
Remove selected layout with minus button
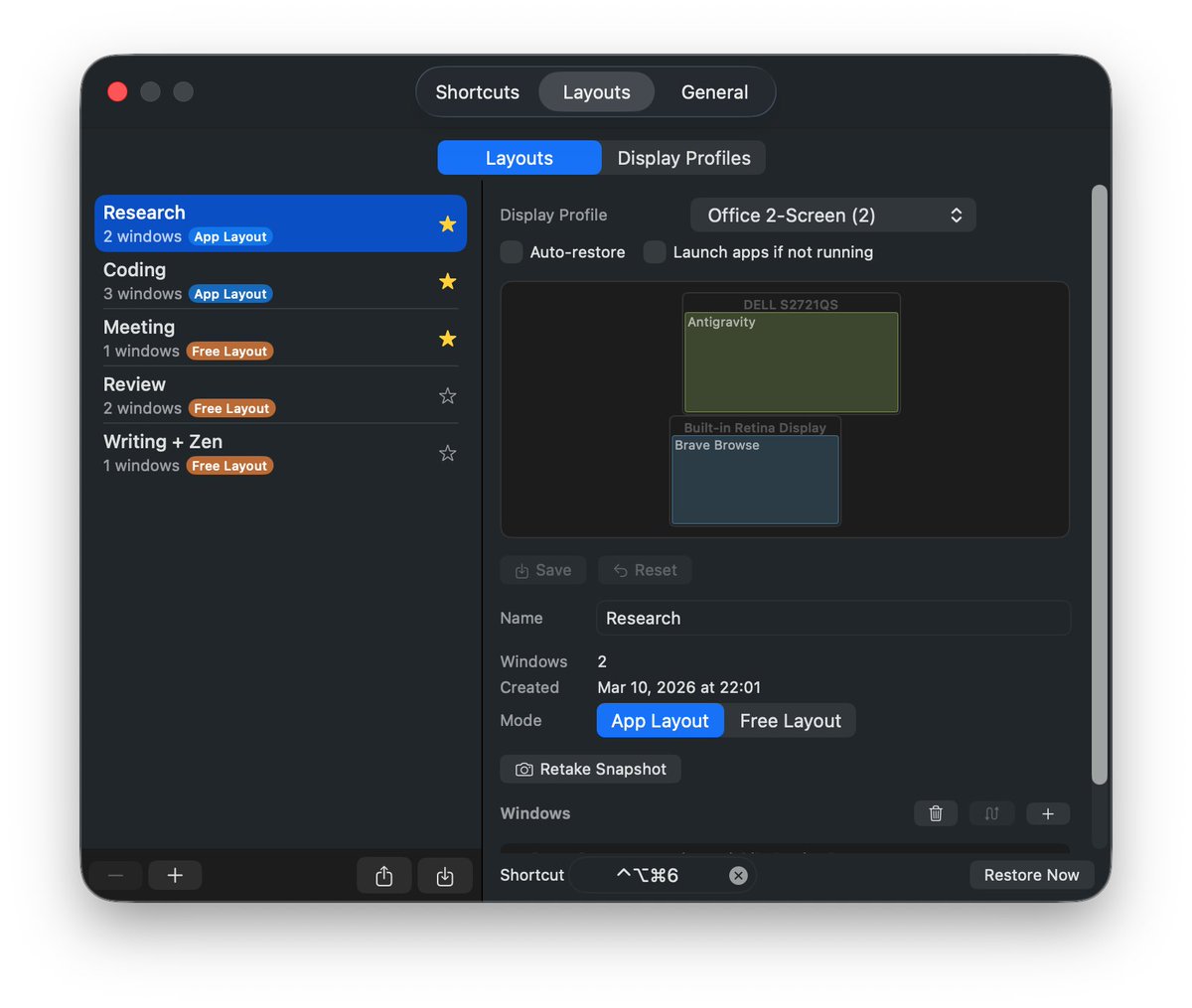[115, 875]
